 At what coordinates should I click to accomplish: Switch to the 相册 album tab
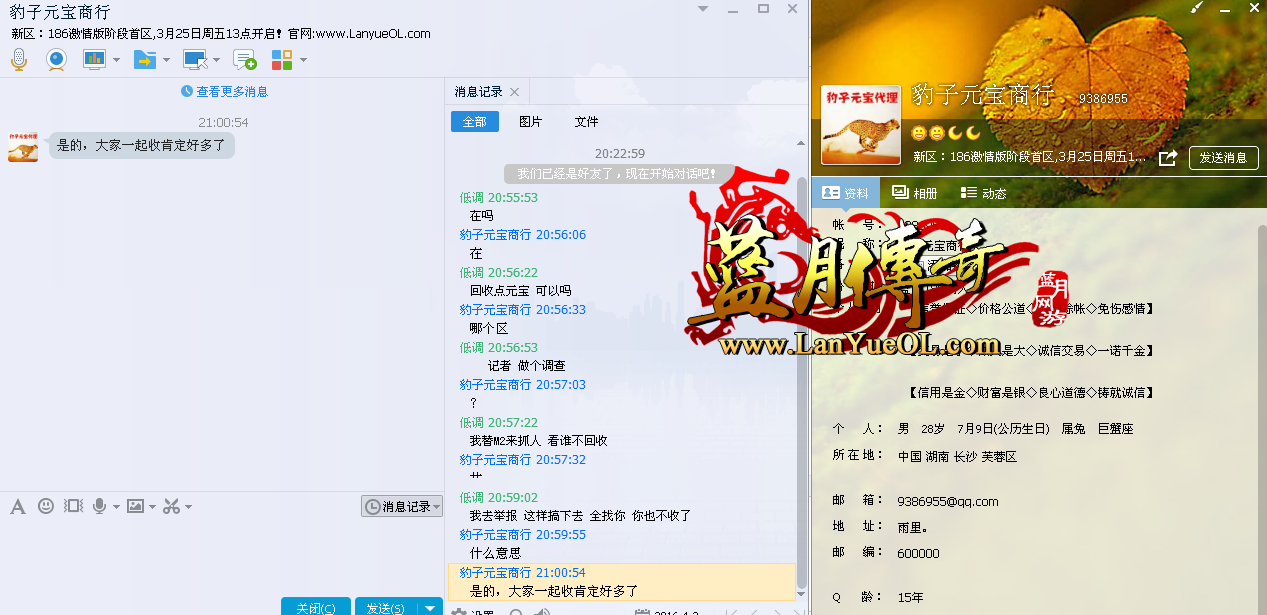[x=913, y=193]
